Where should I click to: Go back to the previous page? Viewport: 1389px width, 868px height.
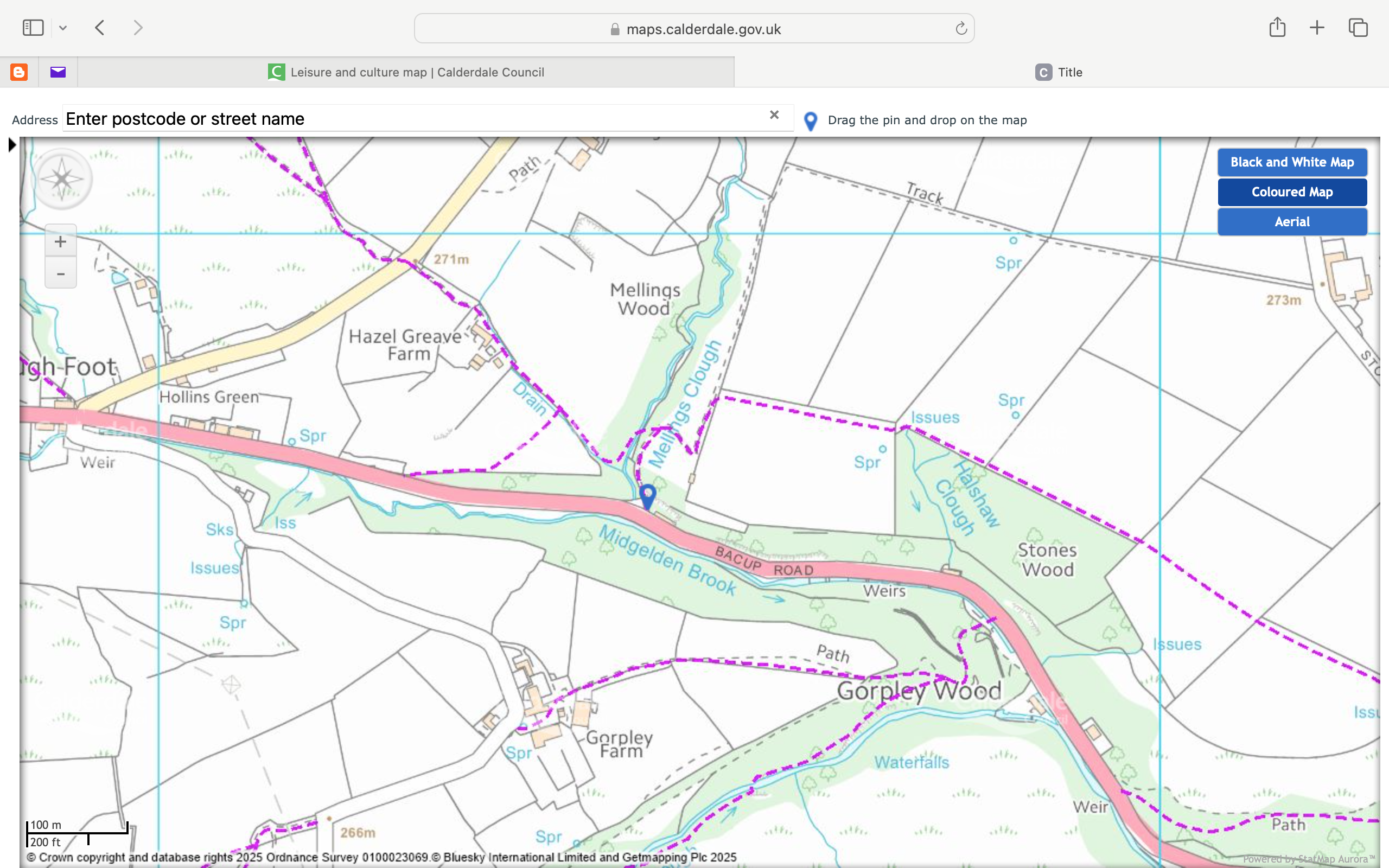tap(100, 28)
